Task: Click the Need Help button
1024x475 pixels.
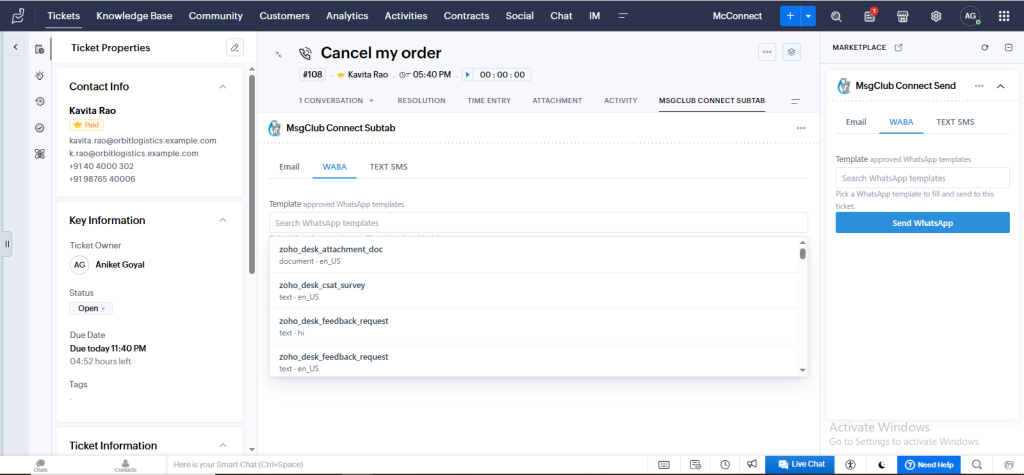Action: pos(929,465)
